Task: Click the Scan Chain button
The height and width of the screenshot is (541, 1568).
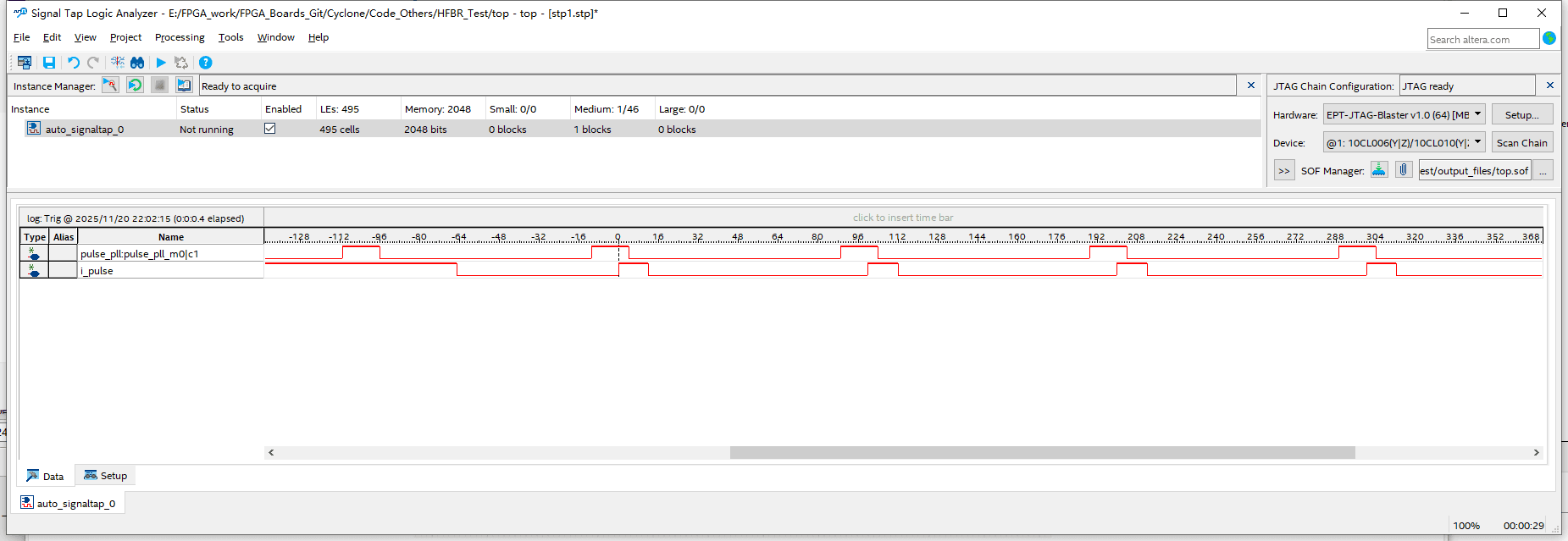Action: 1521,142
